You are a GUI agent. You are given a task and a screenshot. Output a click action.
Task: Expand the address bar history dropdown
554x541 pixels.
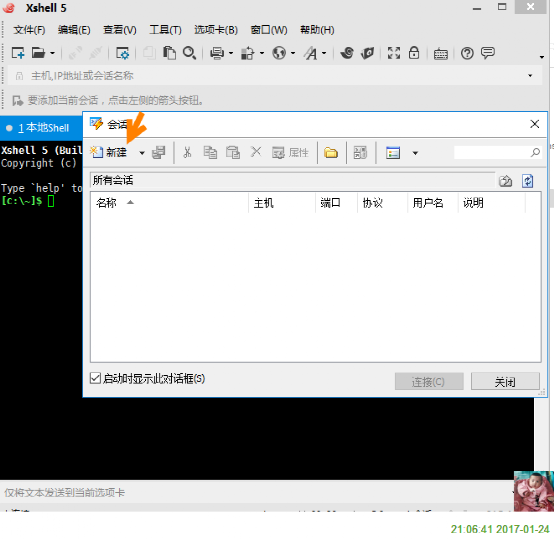coord(530,76)
